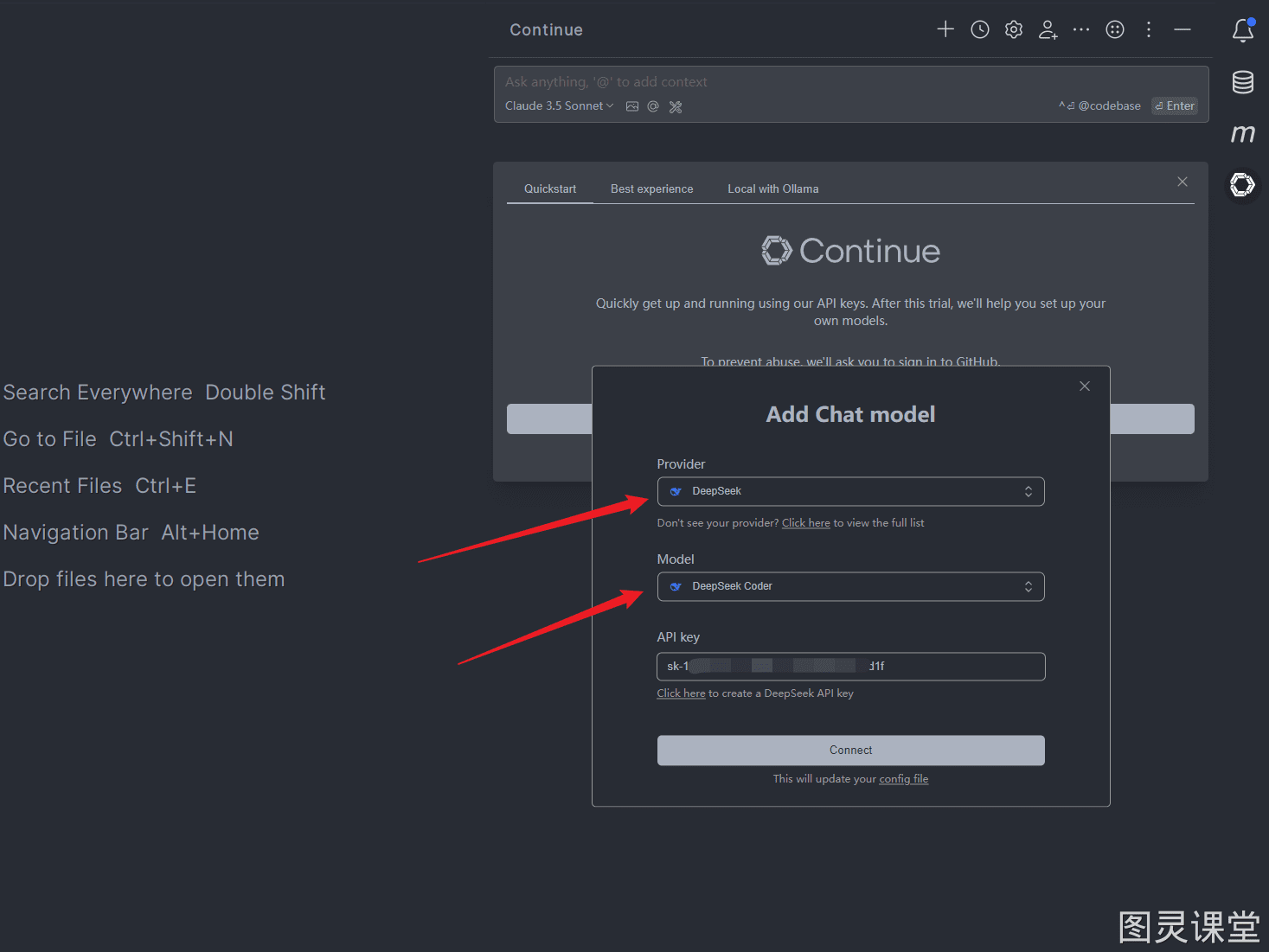The height and width of the screenshot is (952, 1269).
Task: Expand the Model dropdown showing DeepSeek Coder
Action: pyautogui.click(x=851, y=586)
